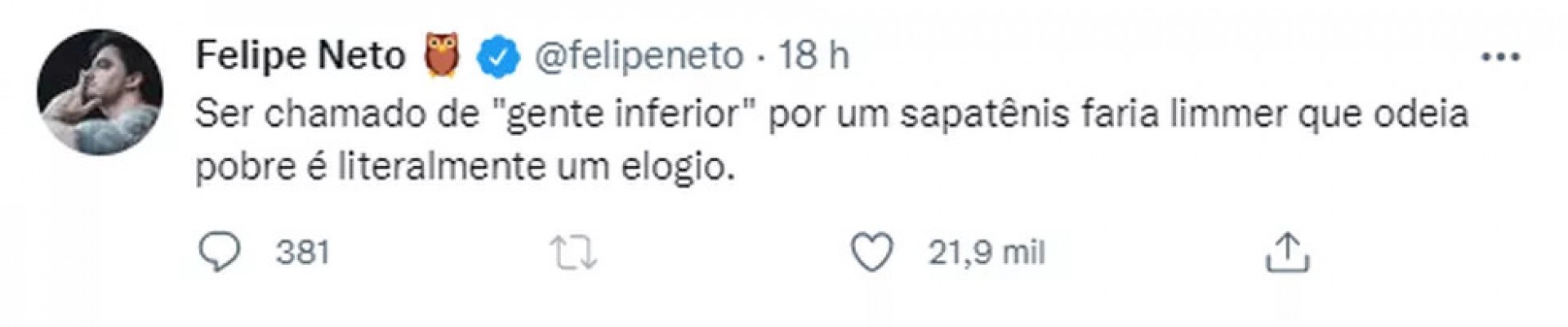1568x327 pixels.
Task: Click the word literalmente in the second line
Action: pos(441,168)
